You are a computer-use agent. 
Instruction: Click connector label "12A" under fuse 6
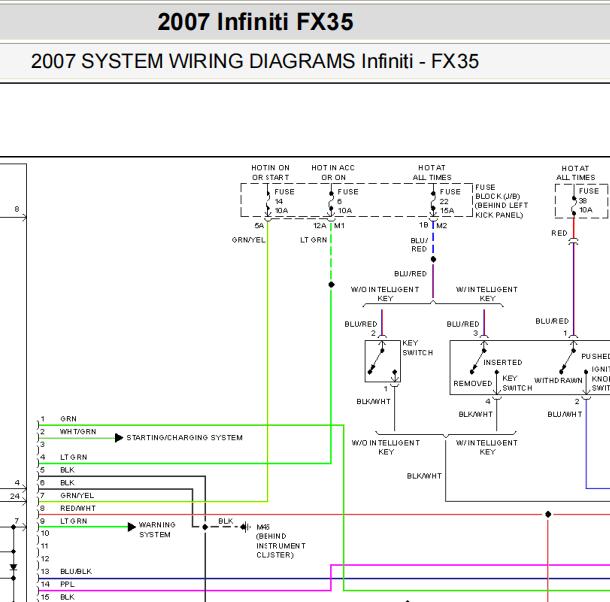point(320,226)
